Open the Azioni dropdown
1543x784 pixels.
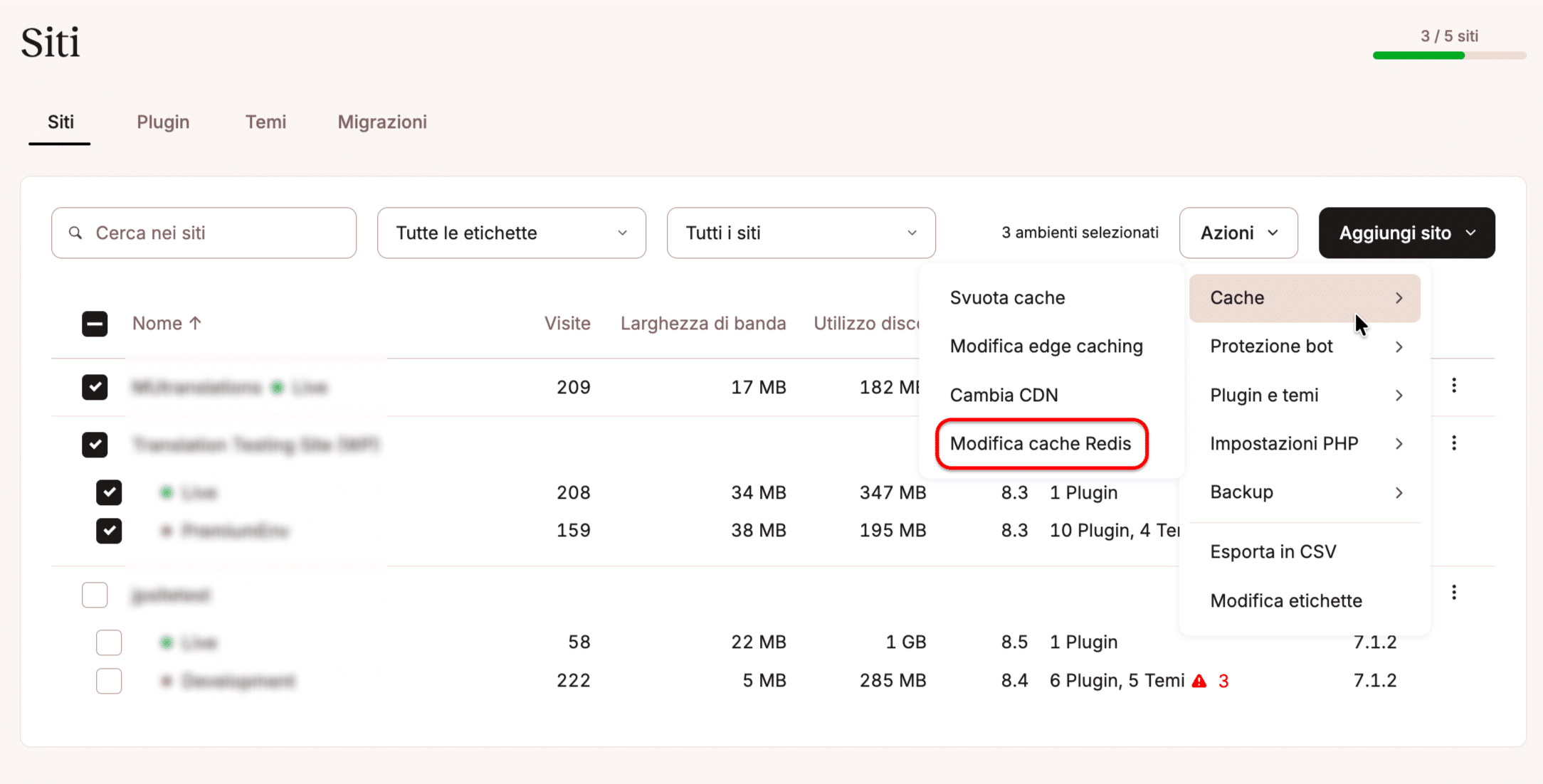click(x=1238, y=233)
